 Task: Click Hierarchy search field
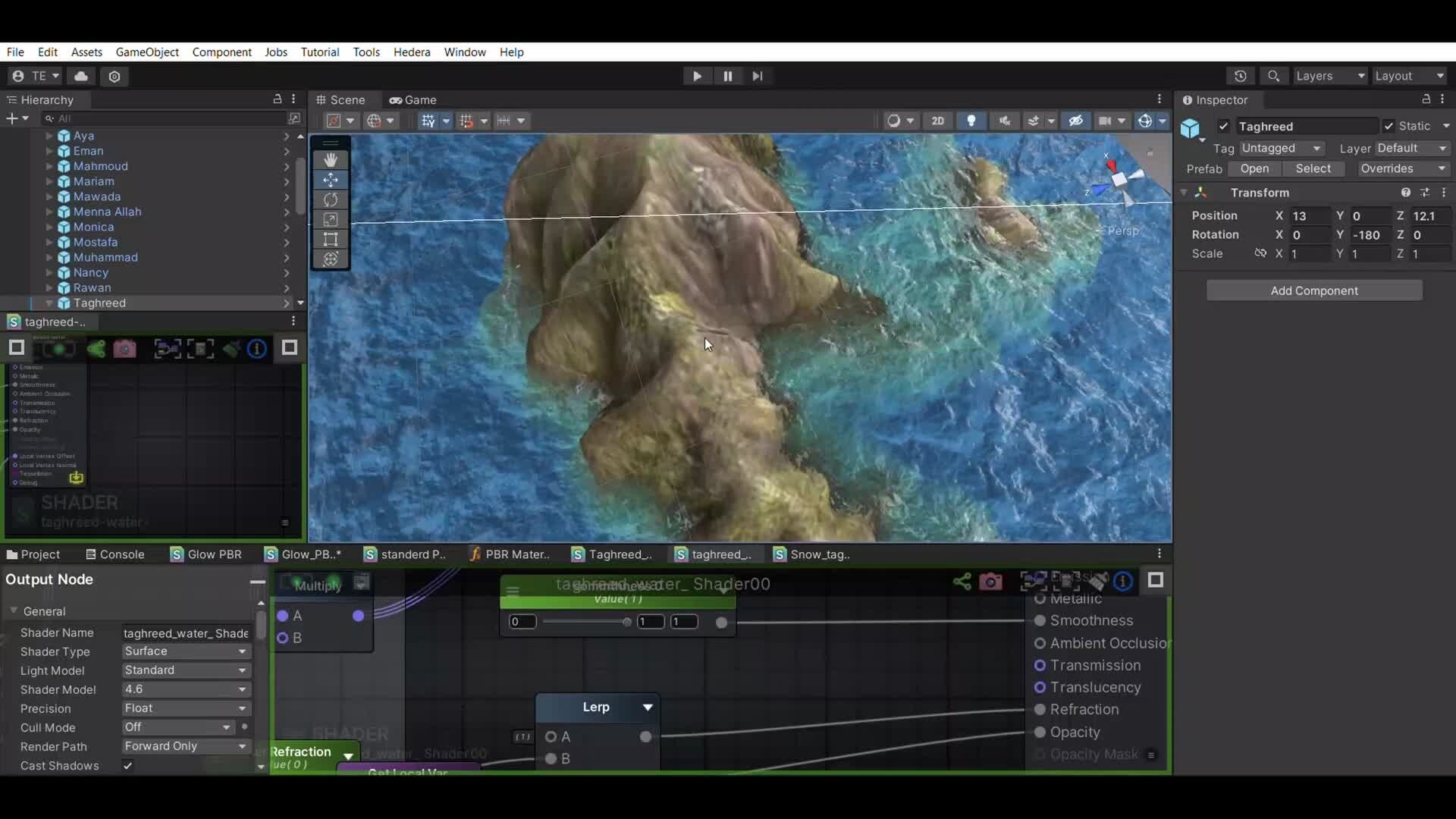(165, 118)
